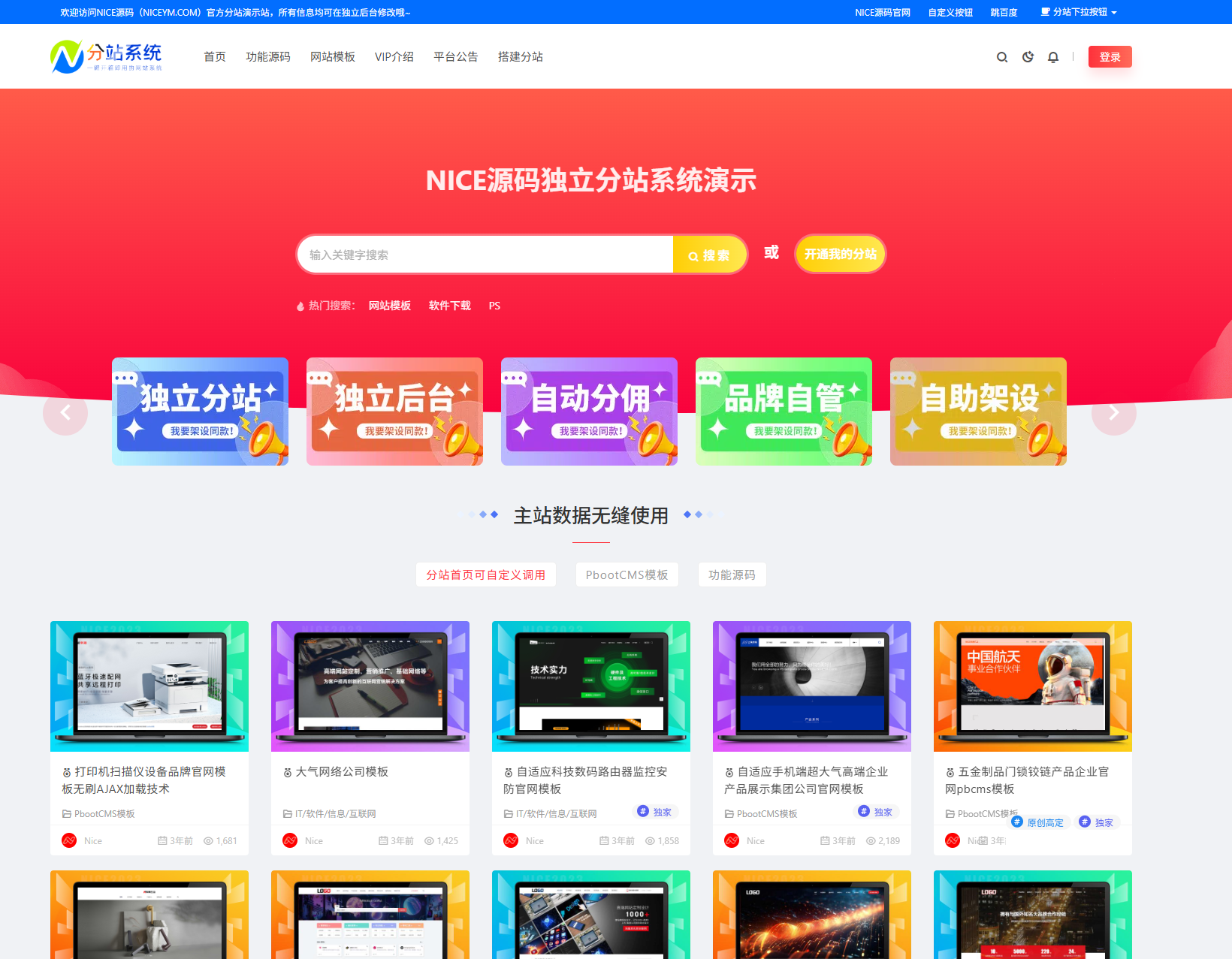Open the 搭建分站 menu item
The width and height of the screenshot is (1232, 959).
521,57
